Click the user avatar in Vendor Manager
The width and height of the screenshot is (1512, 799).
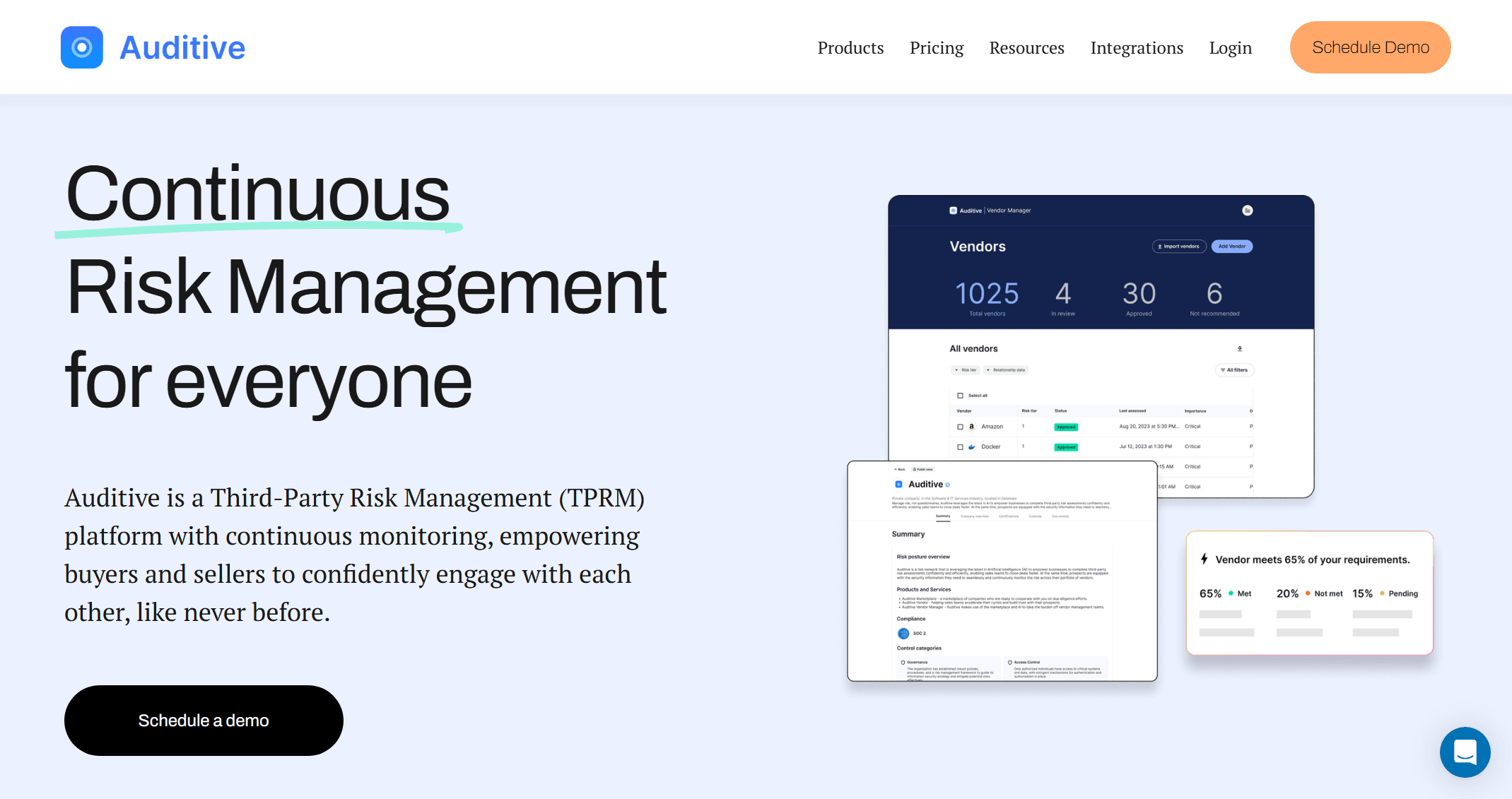1248,211
